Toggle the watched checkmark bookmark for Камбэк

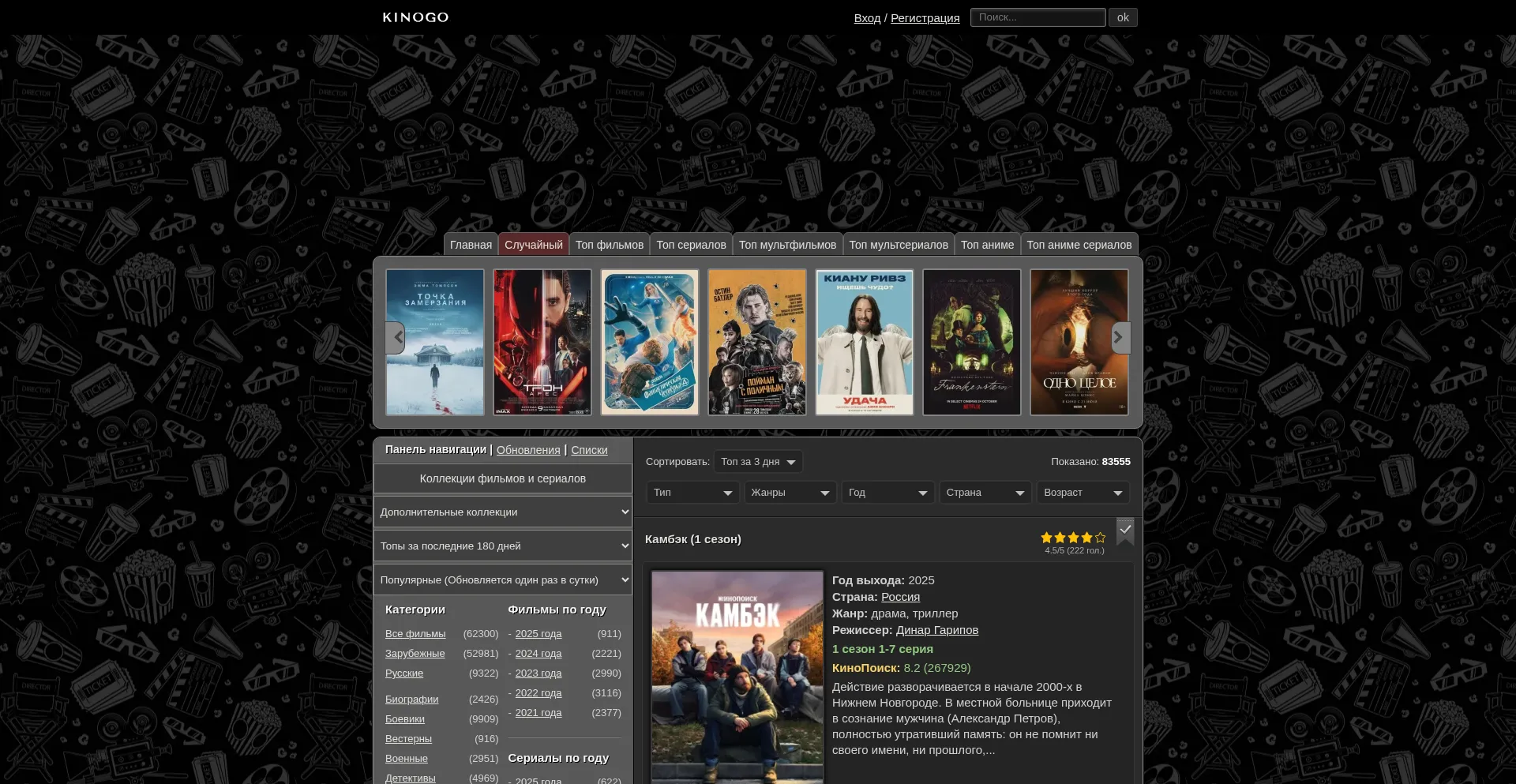1125,530
